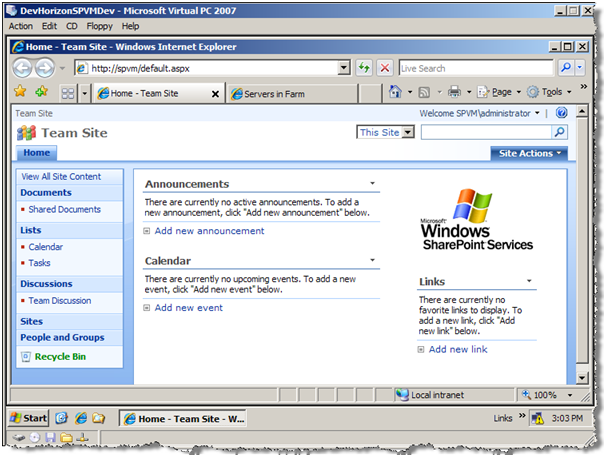The image size is (606, 457).
Task: Click the security alert tray icon
Action: point(538,418)
